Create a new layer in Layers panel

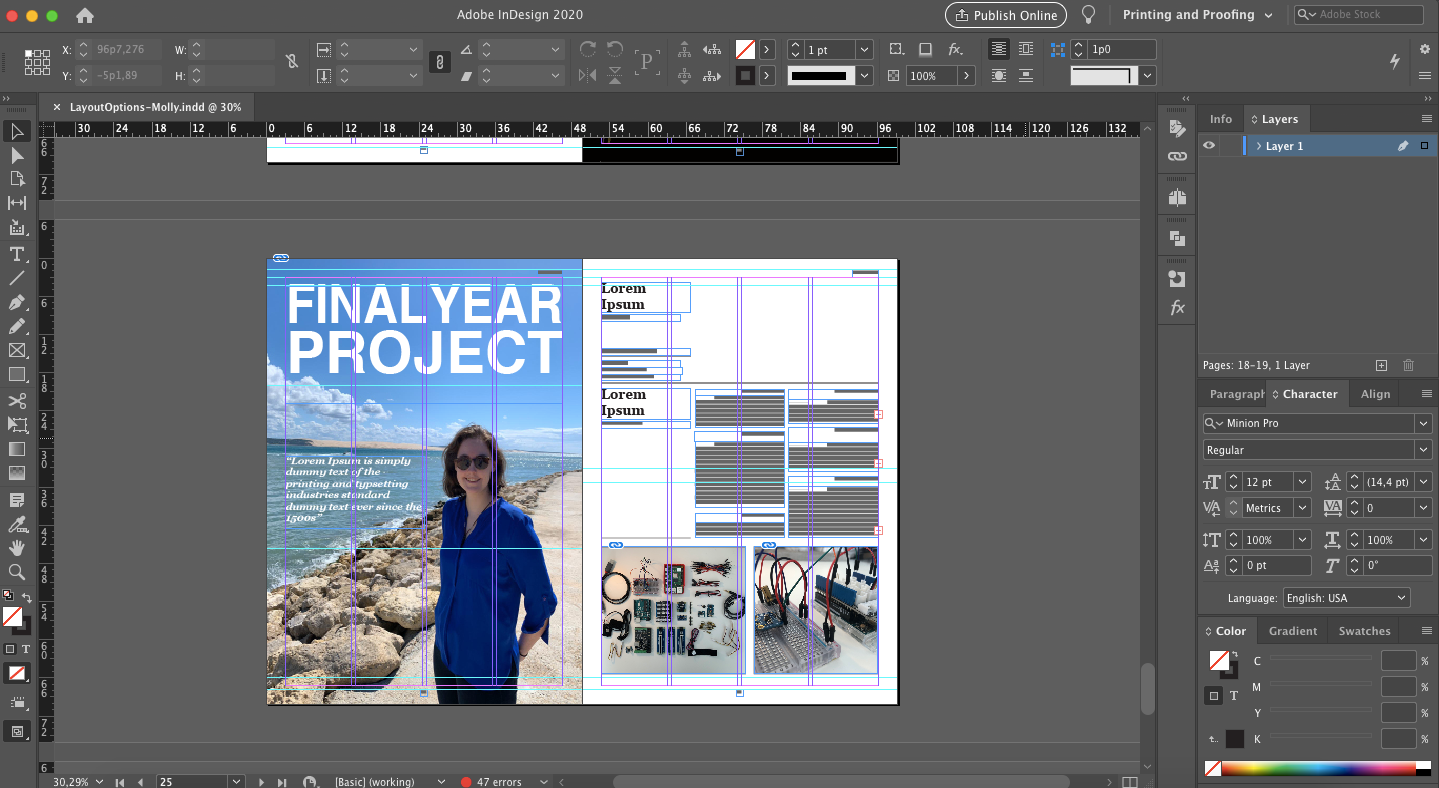pos(1381,366)
